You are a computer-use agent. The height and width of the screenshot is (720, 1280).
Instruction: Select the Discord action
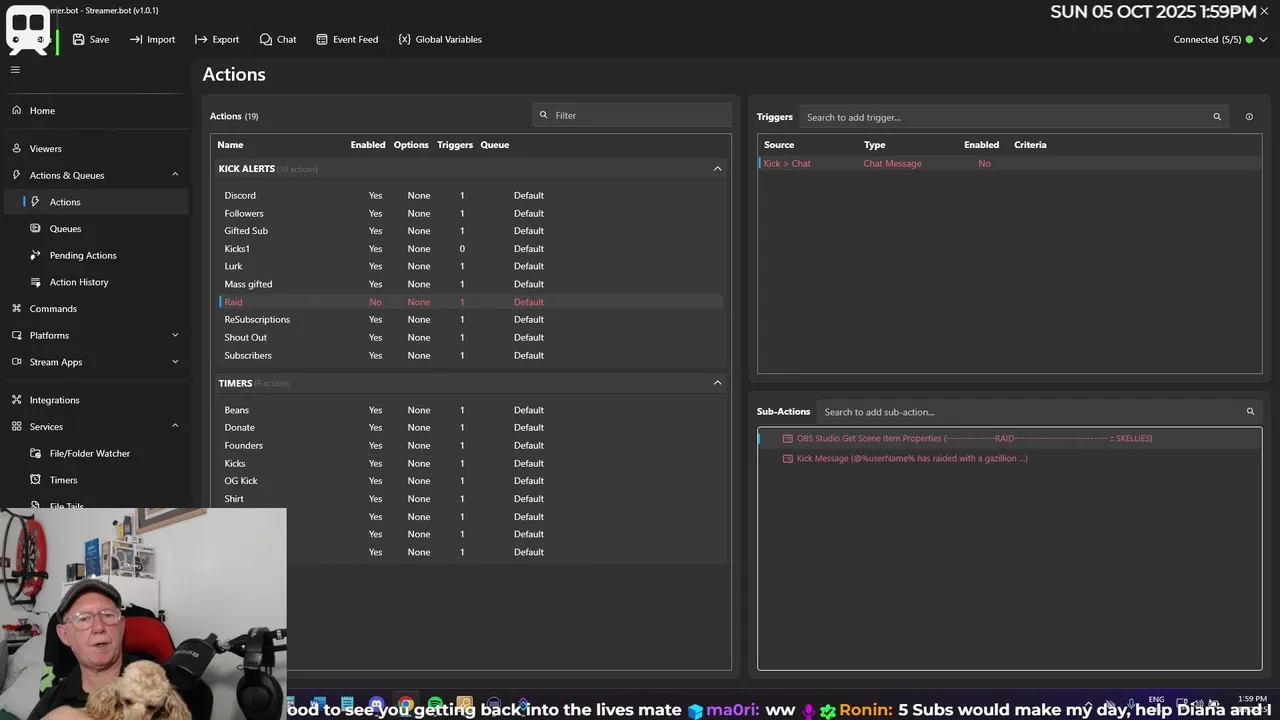tap(470, 196)
